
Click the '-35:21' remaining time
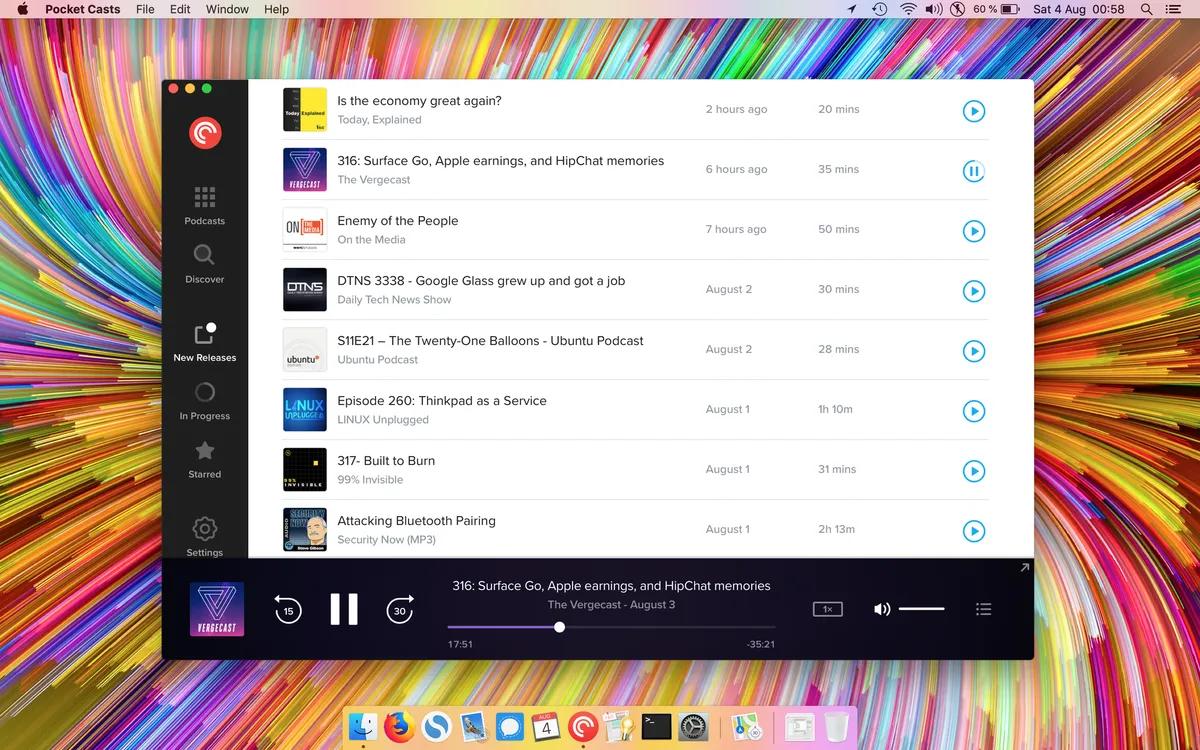pos(761,645)
